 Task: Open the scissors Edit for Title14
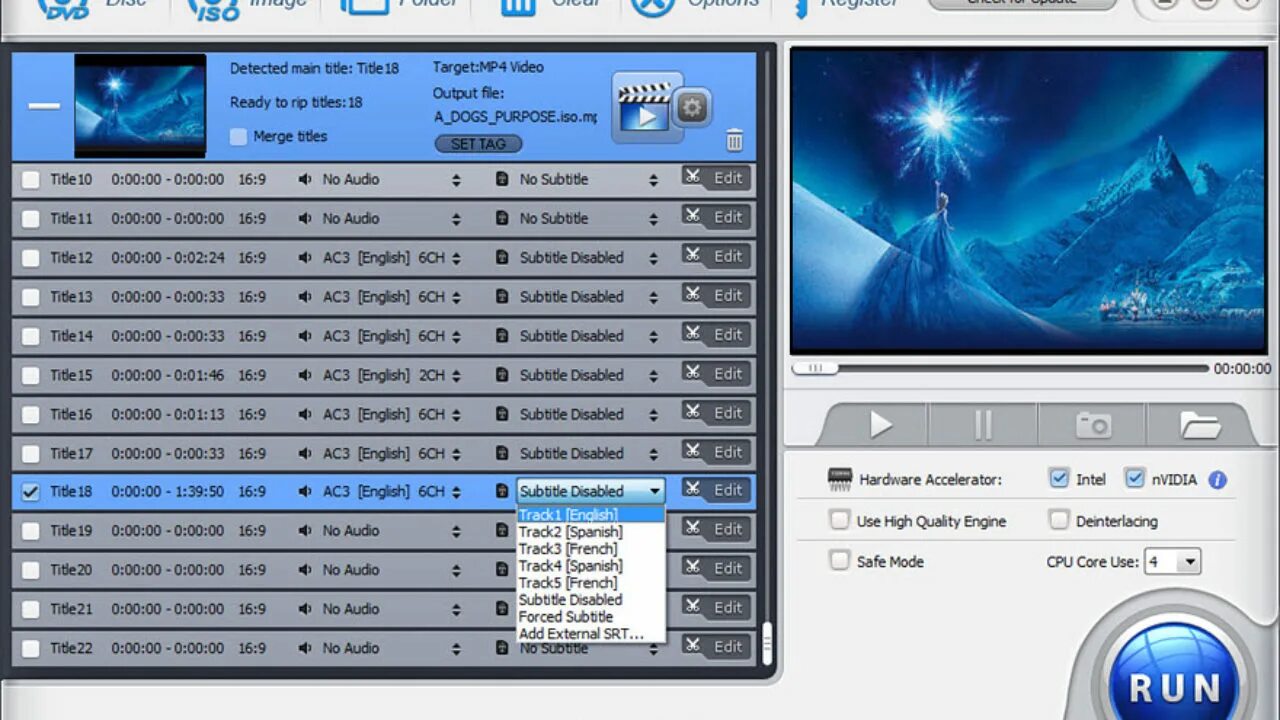coord(715,334)
